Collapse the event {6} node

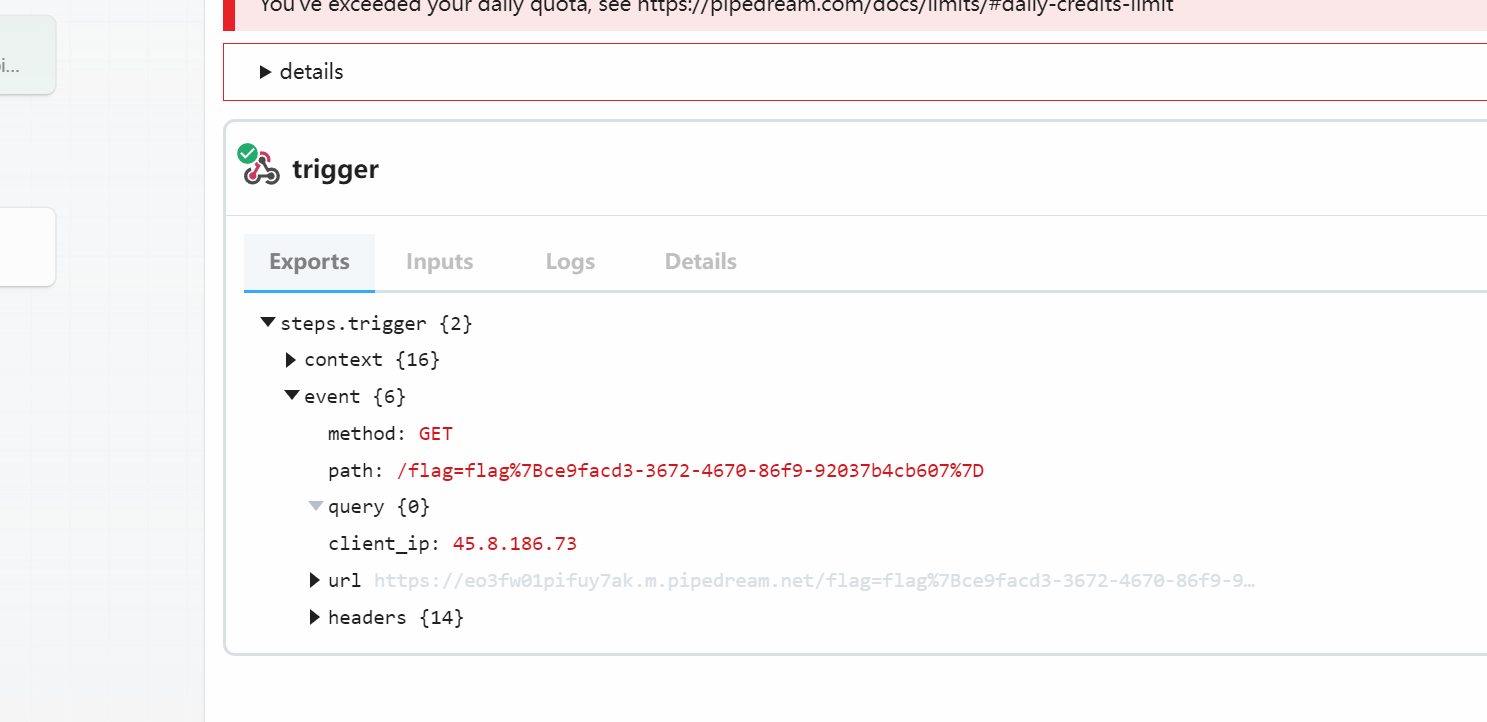[292, 396]
